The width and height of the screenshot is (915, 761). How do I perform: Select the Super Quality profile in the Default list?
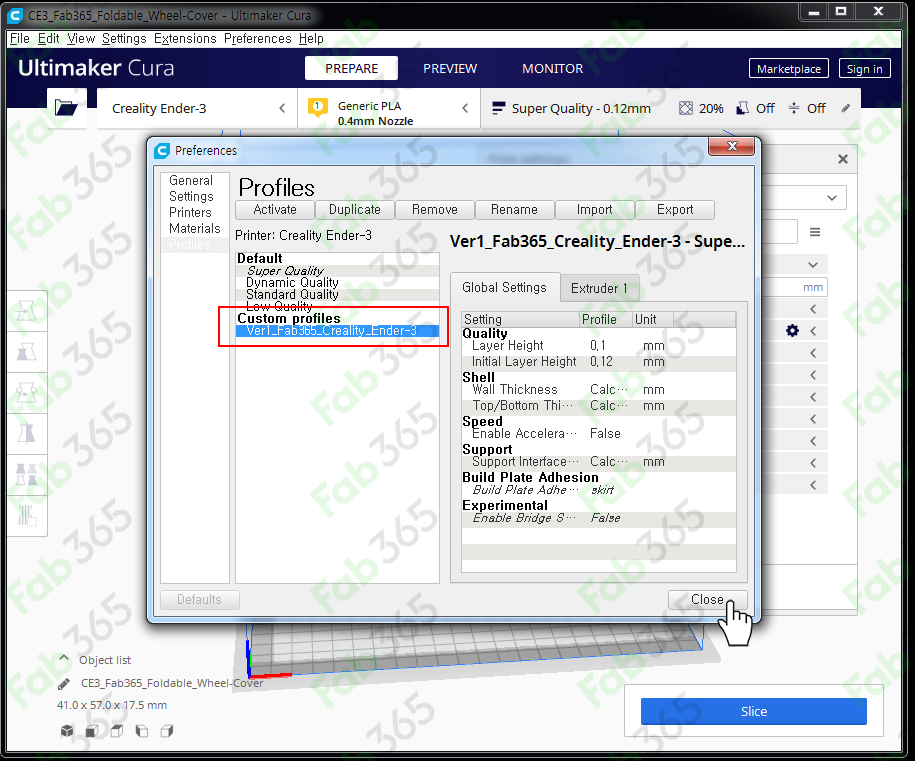[337, 271]
